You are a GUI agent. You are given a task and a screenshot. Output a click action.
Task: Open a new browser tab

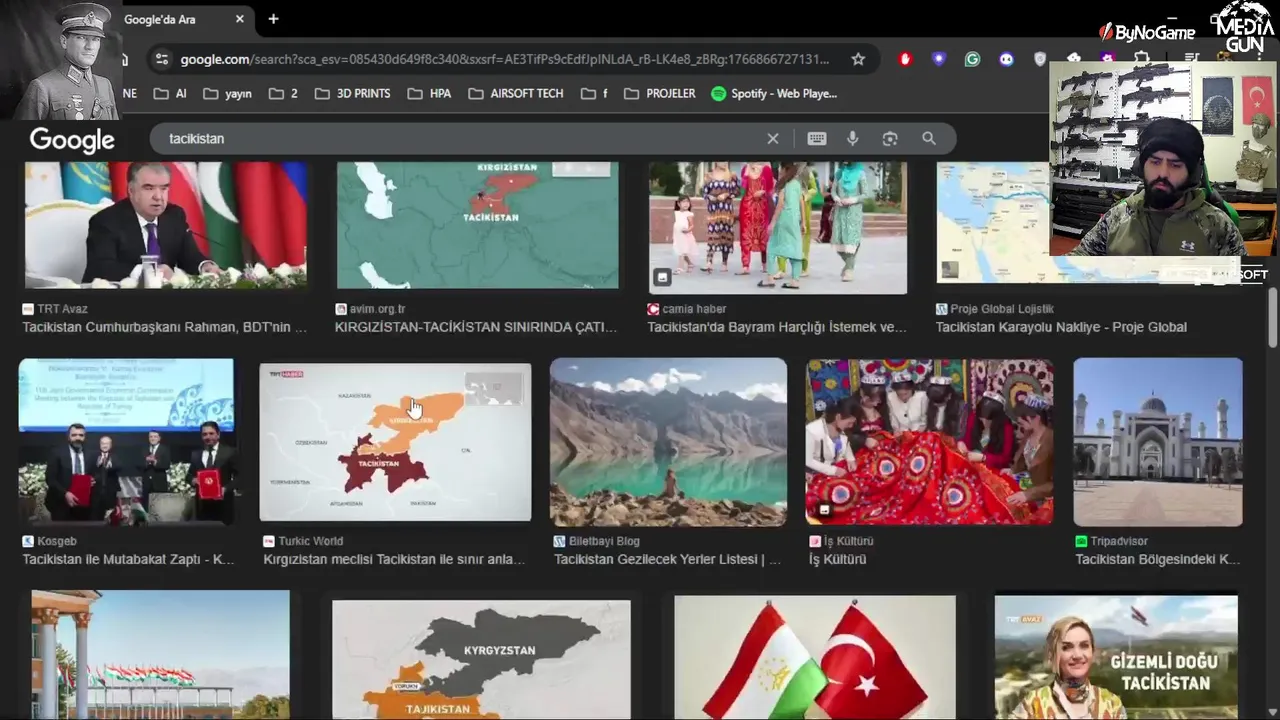click(x=273, y=19)
